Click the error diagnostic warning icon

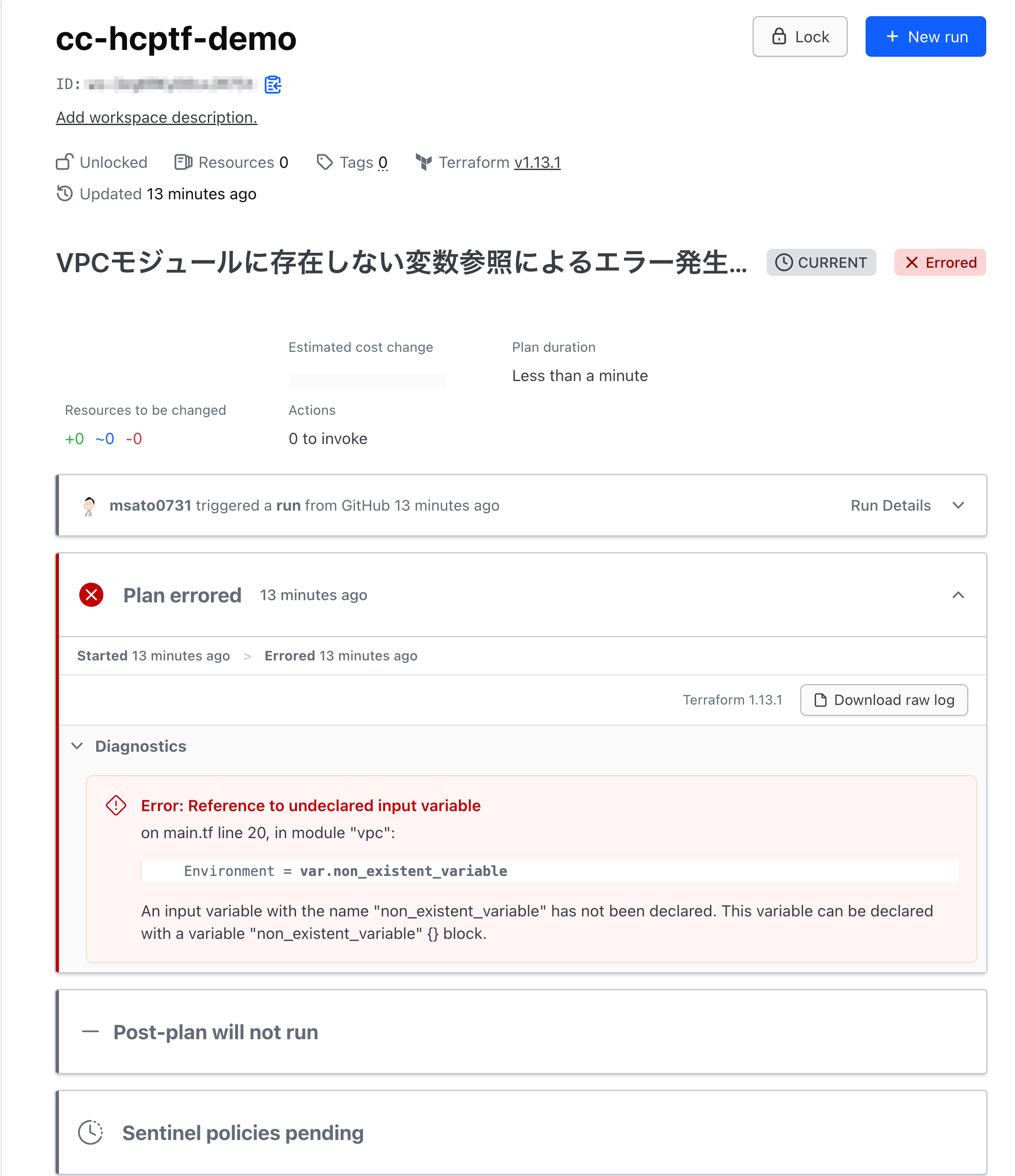117,805
